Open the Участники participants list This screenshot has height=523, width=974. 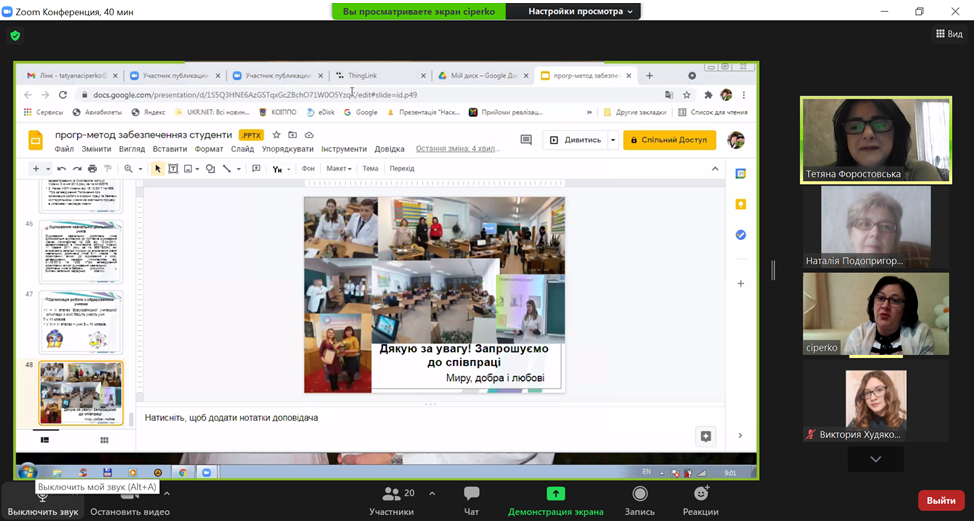391,500
